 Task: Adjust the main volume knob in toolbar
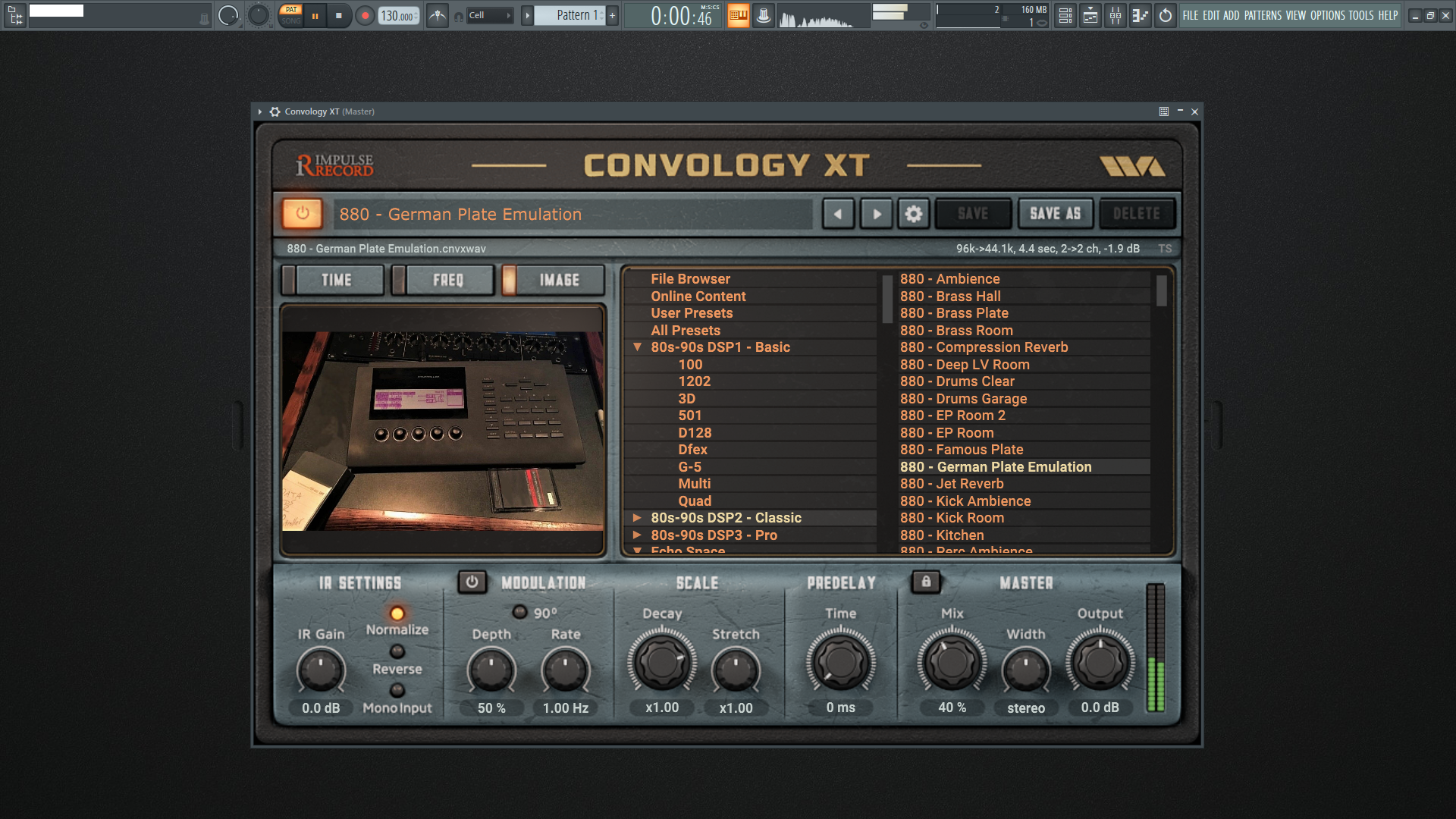(x=228, y=15)
